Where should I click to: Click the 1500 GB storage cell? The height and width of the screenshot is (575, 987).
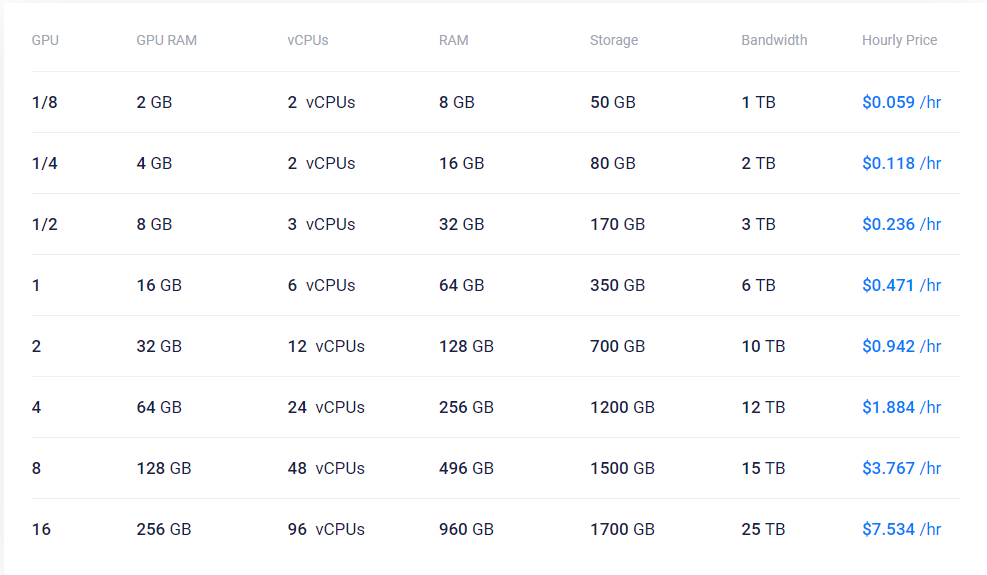pyautogui.click(x=623, y=469)
